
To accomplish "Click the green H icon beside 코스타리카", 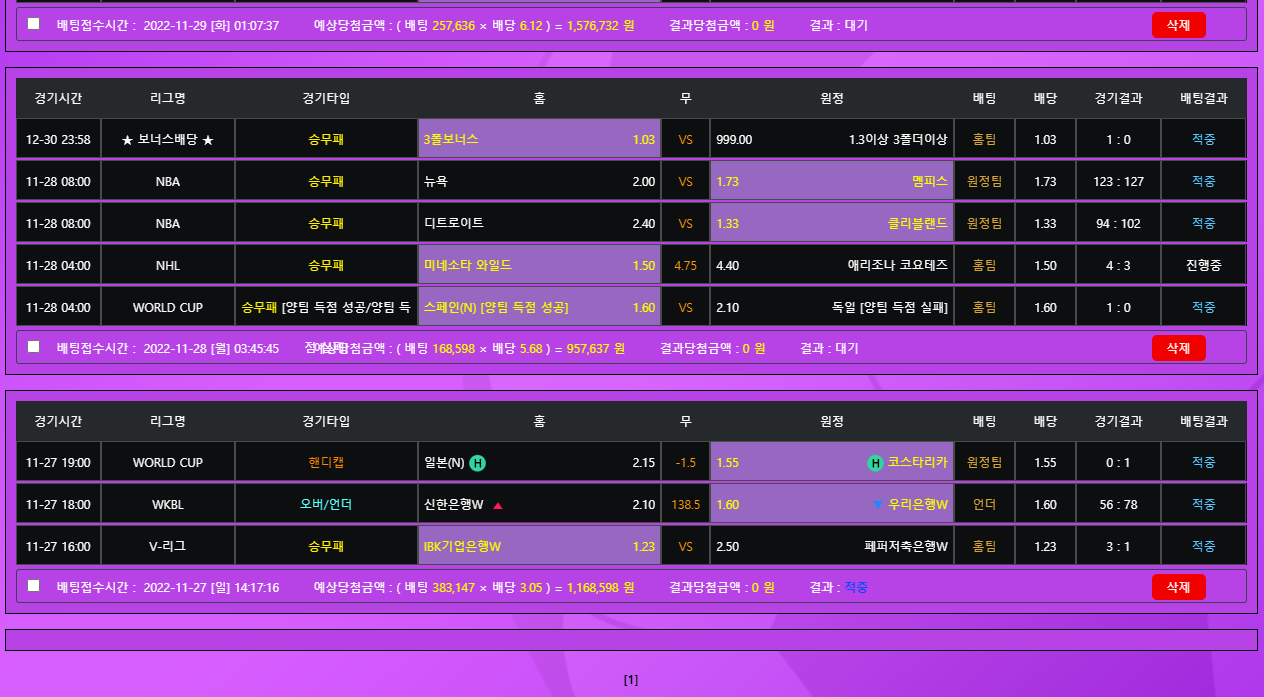I will click(x=875, y=463).
